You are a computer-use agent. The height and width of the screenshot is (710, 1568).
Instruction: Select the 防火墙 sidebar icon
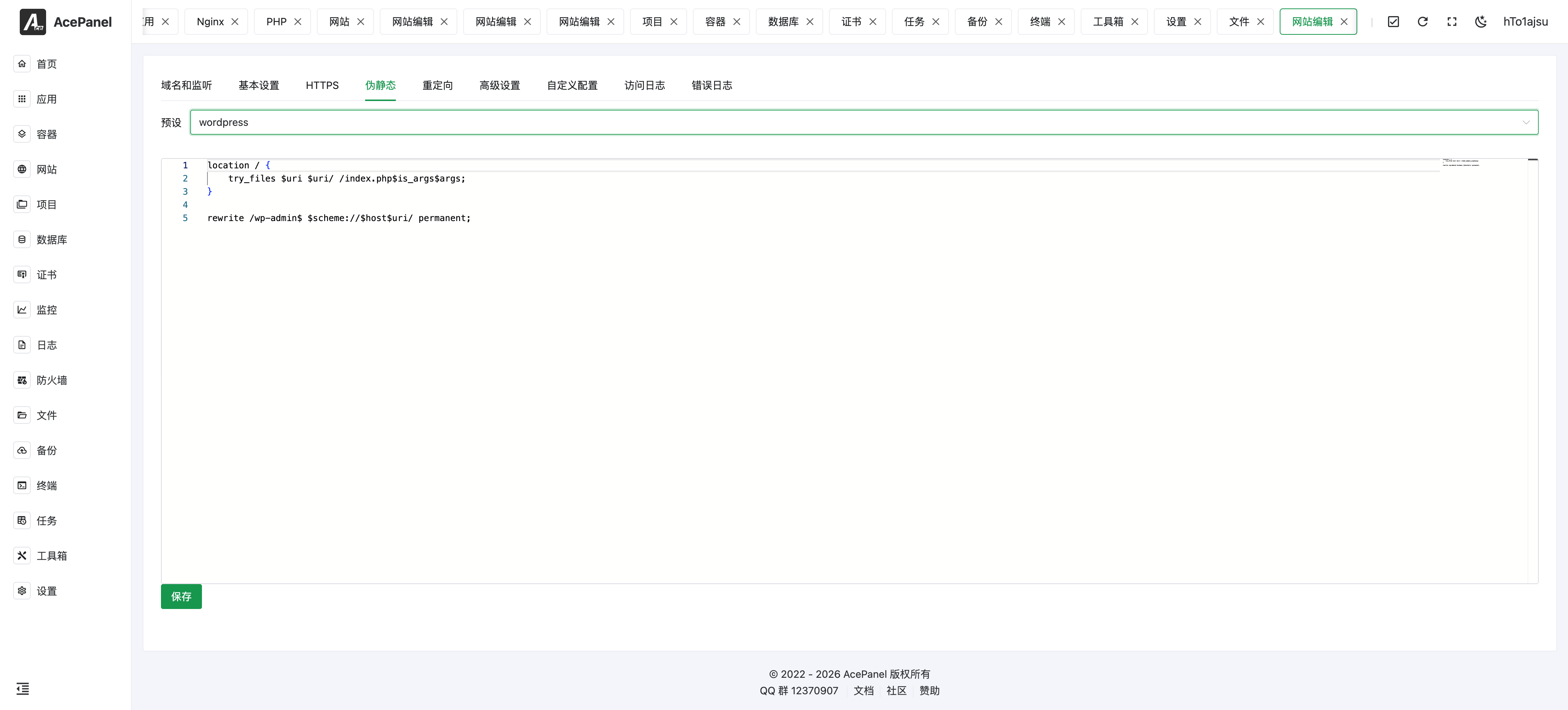(x=22, y=380)
